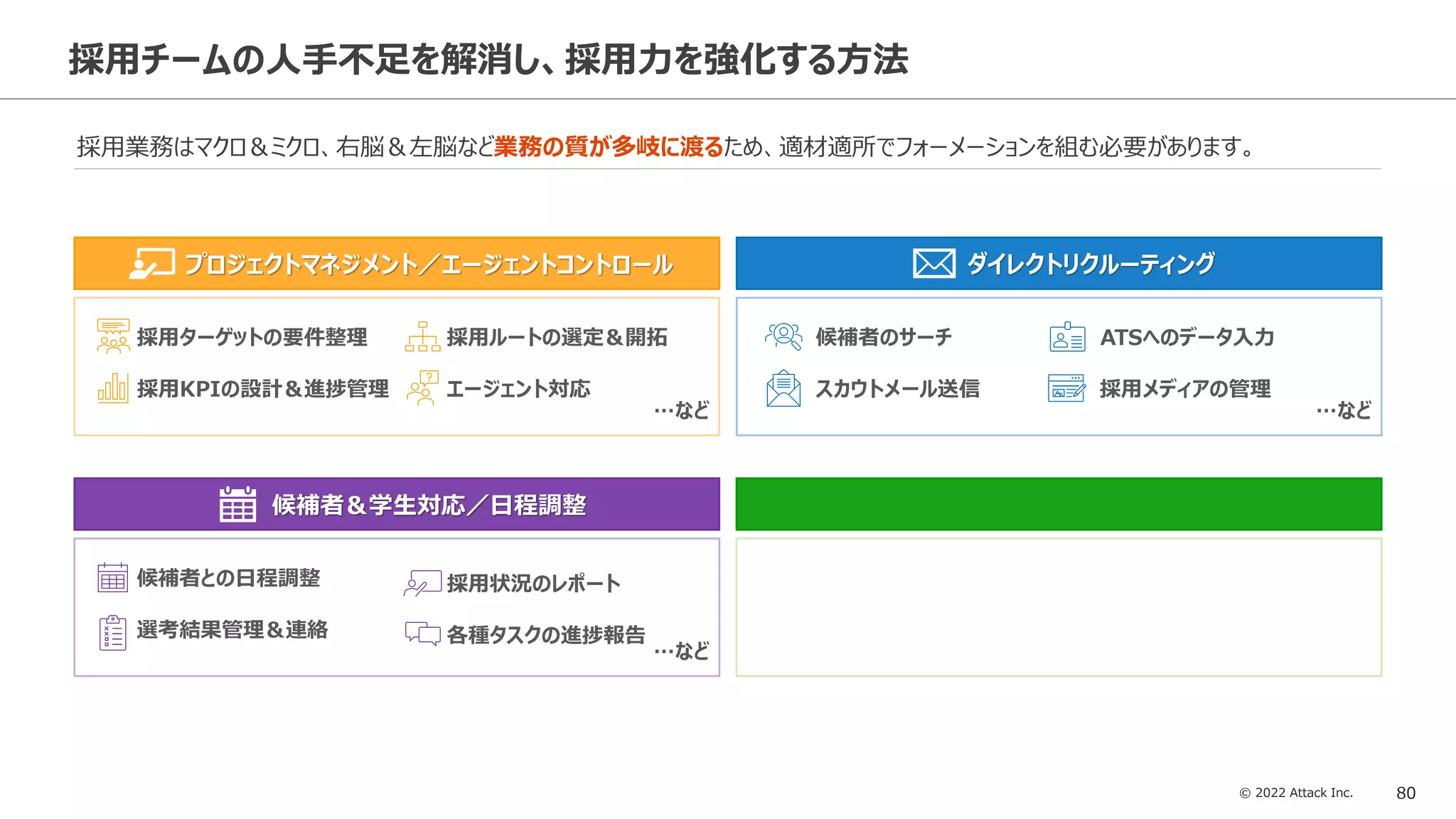The image size is (1456, 819).
Task: Select the orange プロジェクトマネジメント header banner
Action: pyautogui.click(x=397, y=264)
